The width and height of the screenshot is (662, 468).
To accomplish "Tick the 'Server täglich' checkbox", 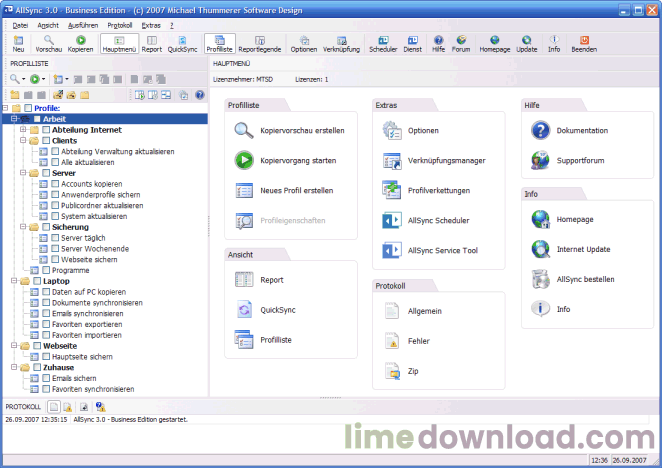I will (56, 238).
